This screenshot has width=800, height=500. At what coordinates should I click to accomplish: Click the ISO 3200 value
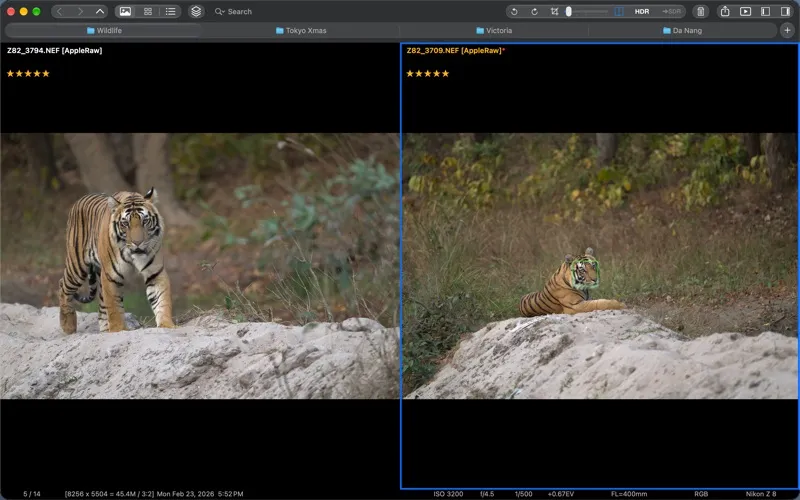(x=448, y=494)
